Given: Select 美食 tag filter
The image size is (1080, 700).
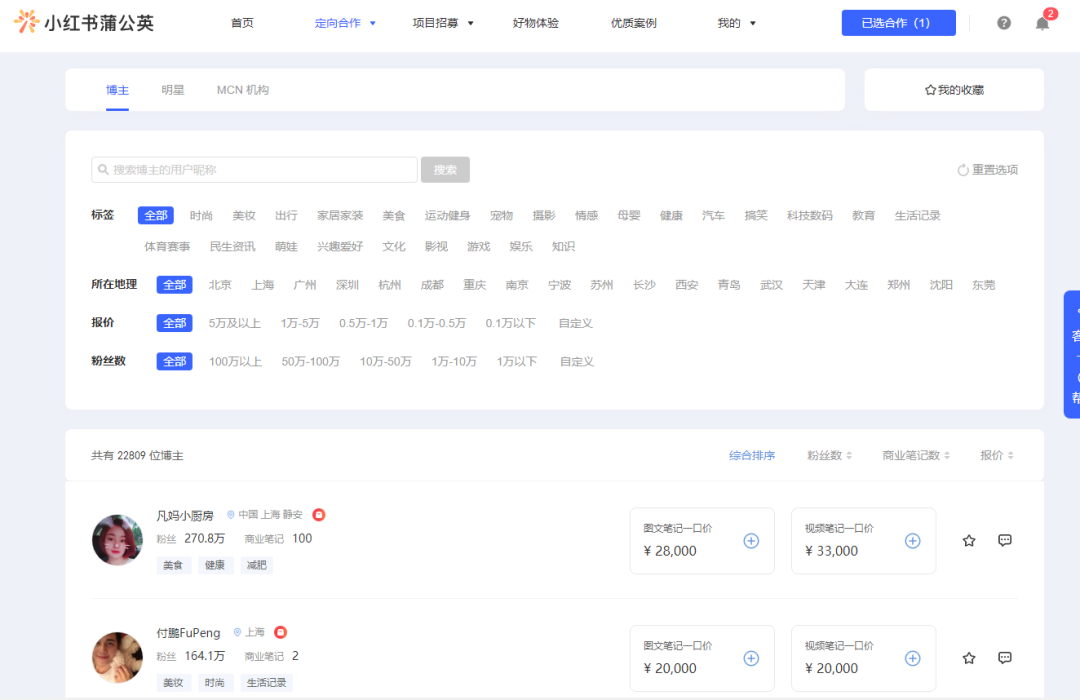Looking at the screenshot, I should click(x=393, y=215).
